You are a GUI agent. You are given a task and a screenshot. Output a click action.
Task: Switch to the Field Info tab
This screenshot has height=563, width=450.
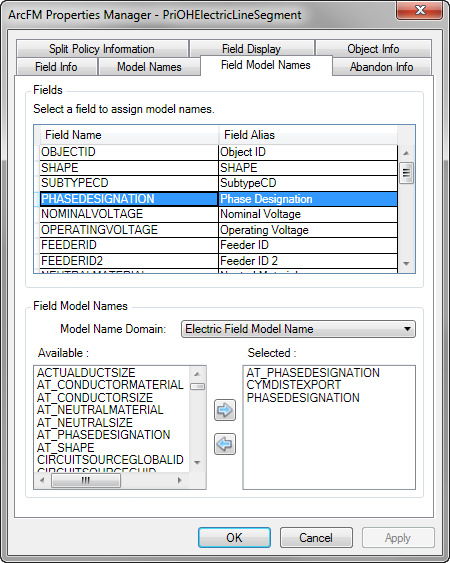[x=56, y=67]
